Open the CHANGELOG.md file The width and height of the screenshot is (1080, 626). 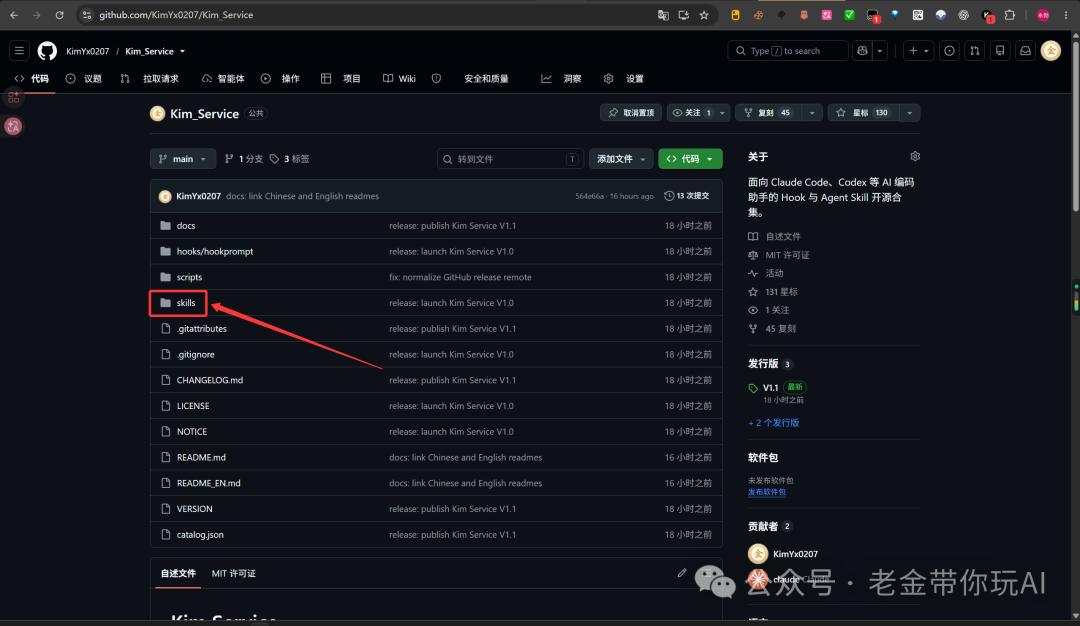209,380
